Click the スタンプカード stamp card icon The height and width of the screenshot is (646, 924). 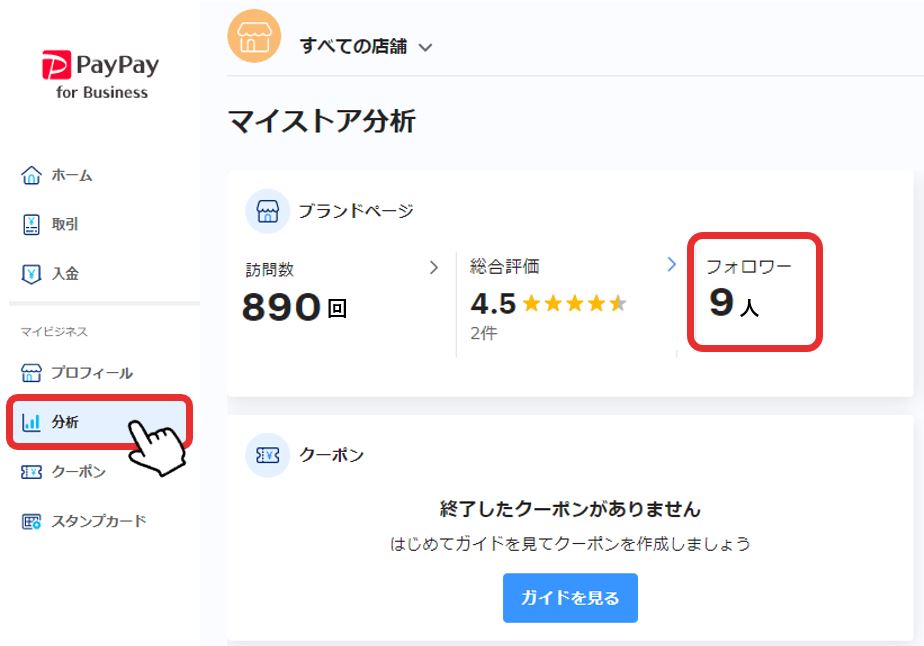pos(31,522)
